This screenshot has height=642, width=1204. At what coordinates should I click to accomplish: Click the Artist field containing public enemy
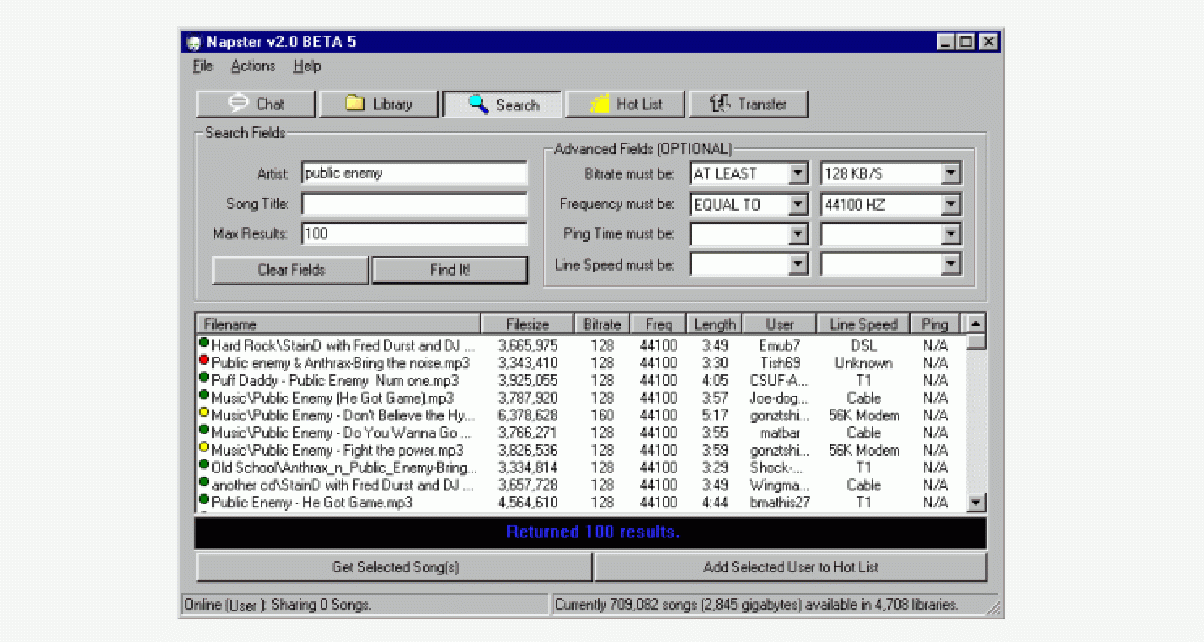(x=414, y=173)
